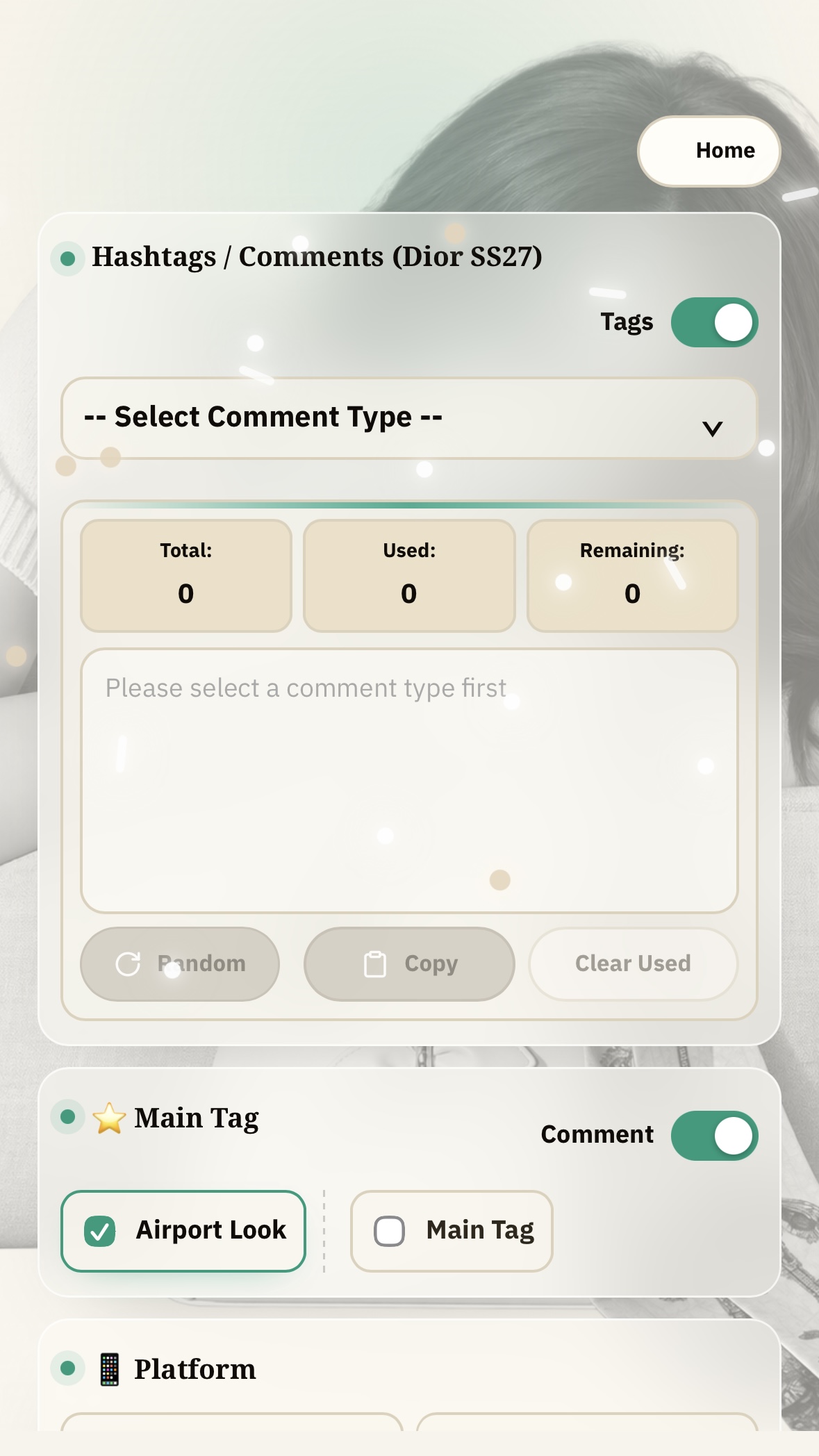Click the chevron arrow of comment type dropdown

pyautogui.click(x=712, y=428)
